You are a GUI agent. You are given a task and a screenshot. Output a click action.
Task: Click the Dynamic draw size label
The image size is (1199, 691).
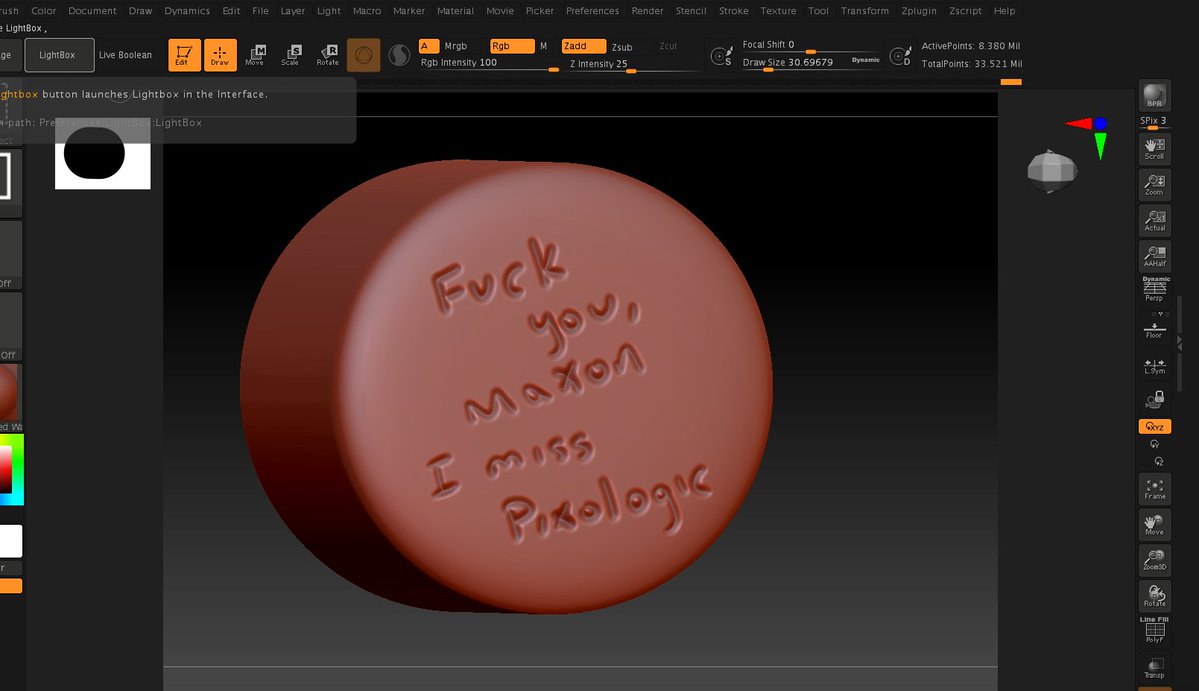click(x=866, y=60)
